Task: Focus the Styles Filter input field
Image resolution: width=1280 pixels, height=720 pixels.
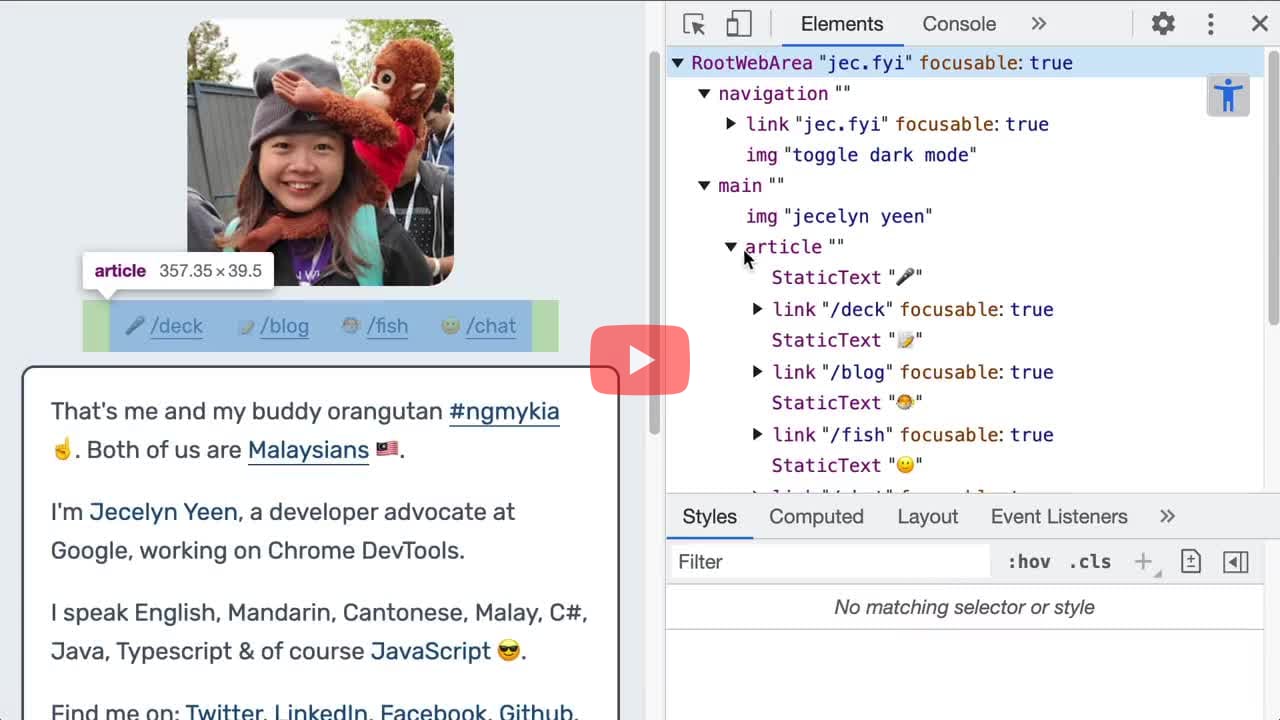Action: tap(830, 562)
